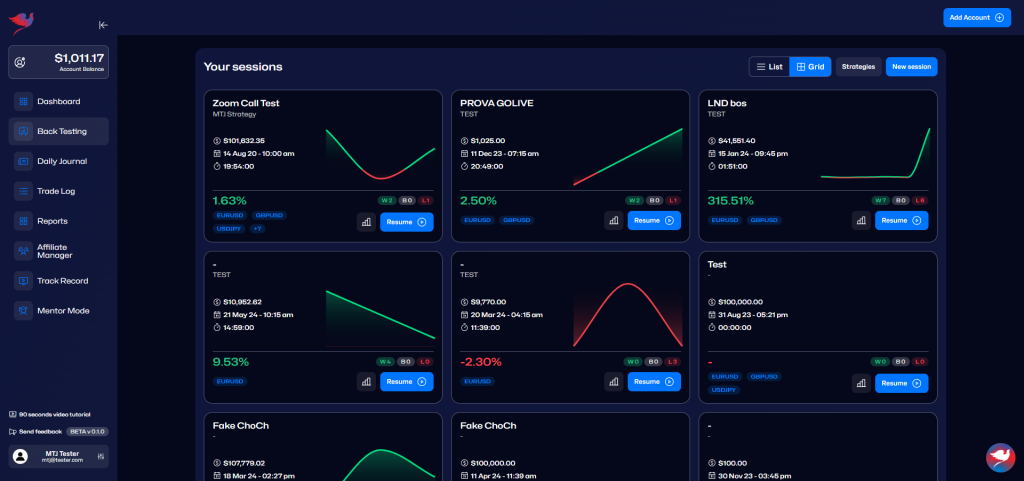Go to Daily Journal in sidebar
Image resolution: width=1024 pixels, height=481 pixels.
pyautogui.click(x=61, y=161)
